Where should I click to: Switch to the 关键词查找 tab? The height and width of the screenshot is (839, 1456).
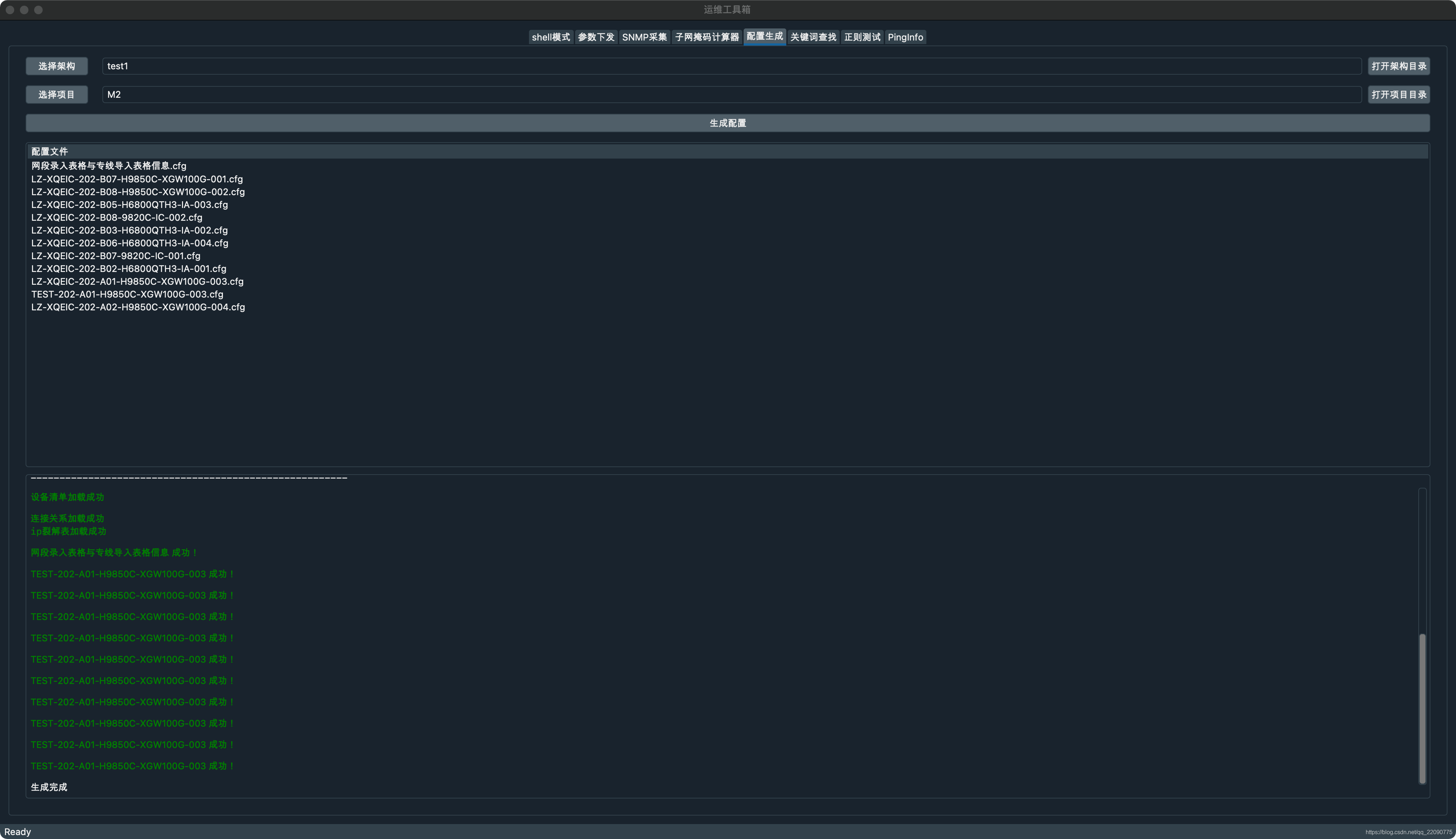click(x=813, y=37)
